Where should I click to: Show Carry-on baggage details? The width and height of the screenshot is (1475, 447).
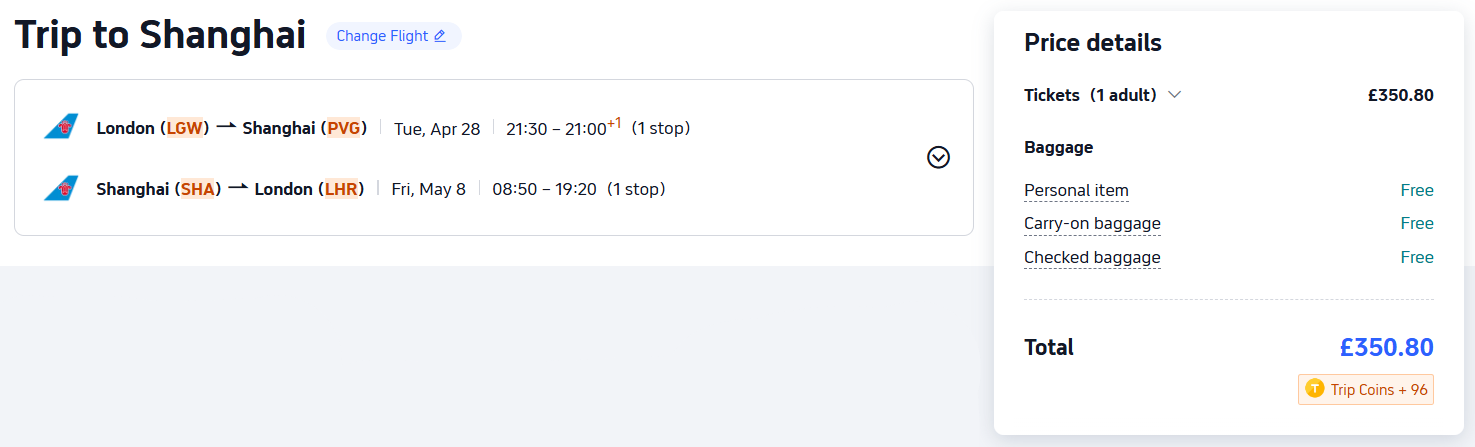pos(1092,223)
